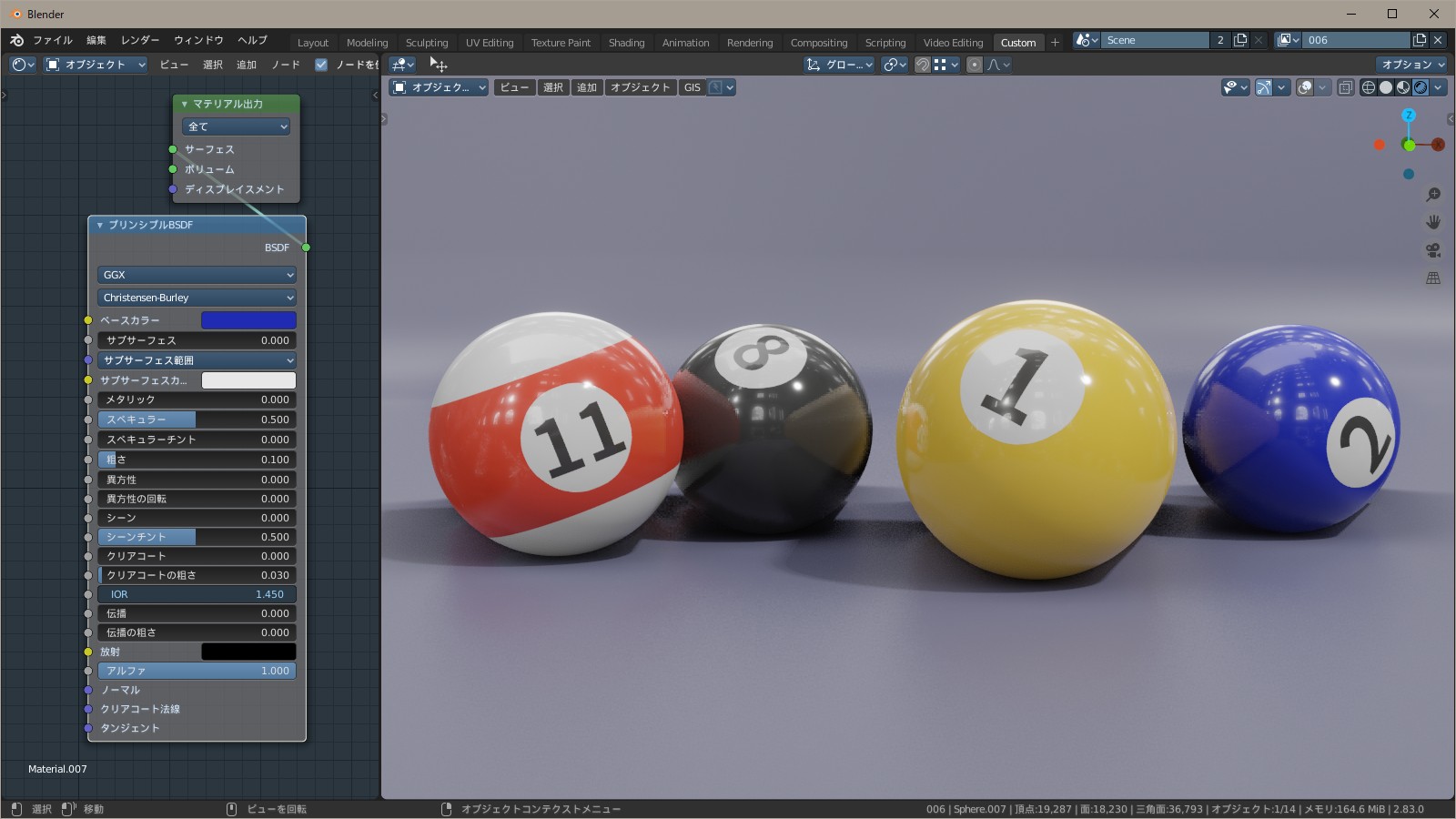Select solid viewport shading icon
Screen dimensions: 1456x819
pyautogui.click(x=1386, y=87)
